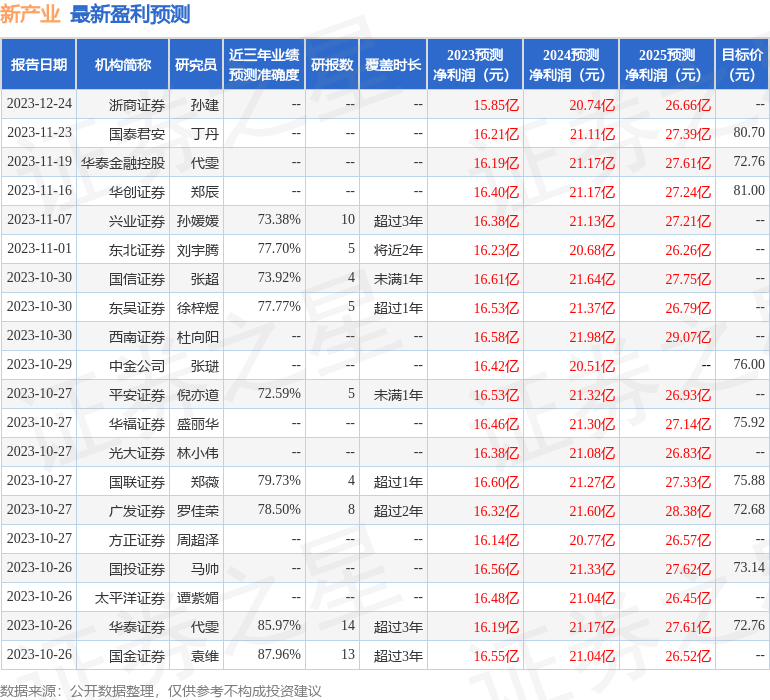Select the 2025预测净利润 column header
Screen dimensions: 770x700
pos(667,64)
